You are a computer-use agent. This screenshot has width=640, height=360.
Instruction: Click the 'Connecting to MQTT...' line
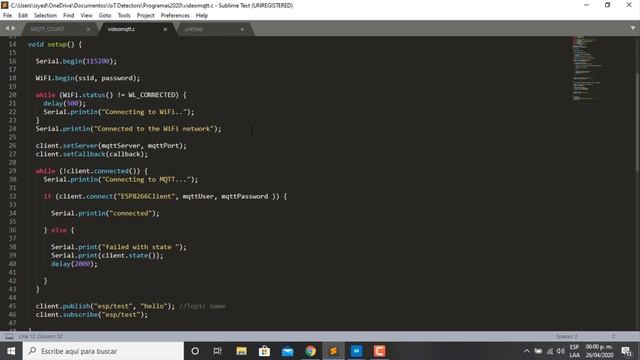pos(121,180)
